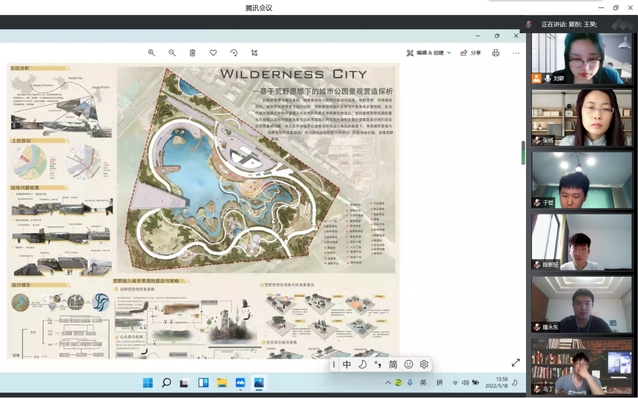Open volume speaker tray icon
The image size is (638, 398).
click(x=465, y=383)
